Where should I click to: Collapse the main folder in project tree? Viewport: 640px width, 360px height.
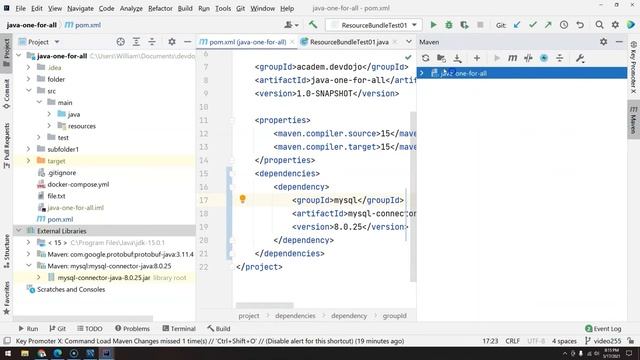39,102
